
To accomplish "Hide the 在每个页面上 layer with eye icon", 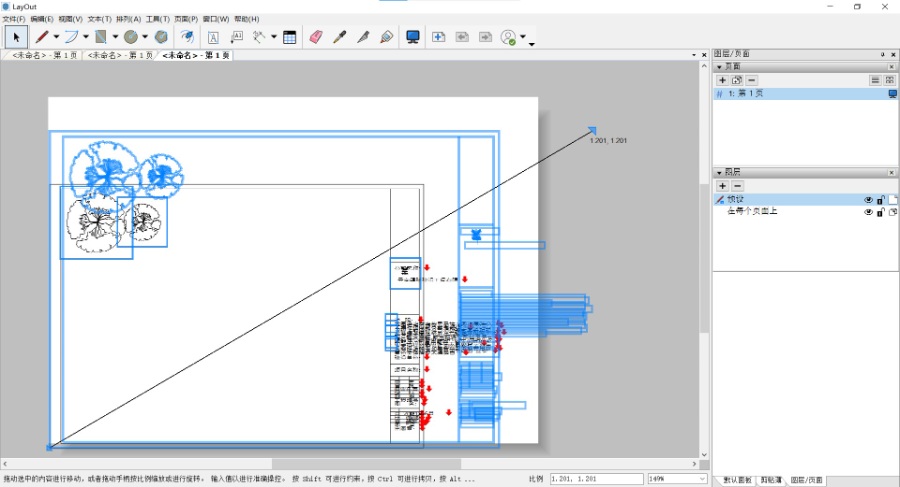I will [x=868, y=212].
